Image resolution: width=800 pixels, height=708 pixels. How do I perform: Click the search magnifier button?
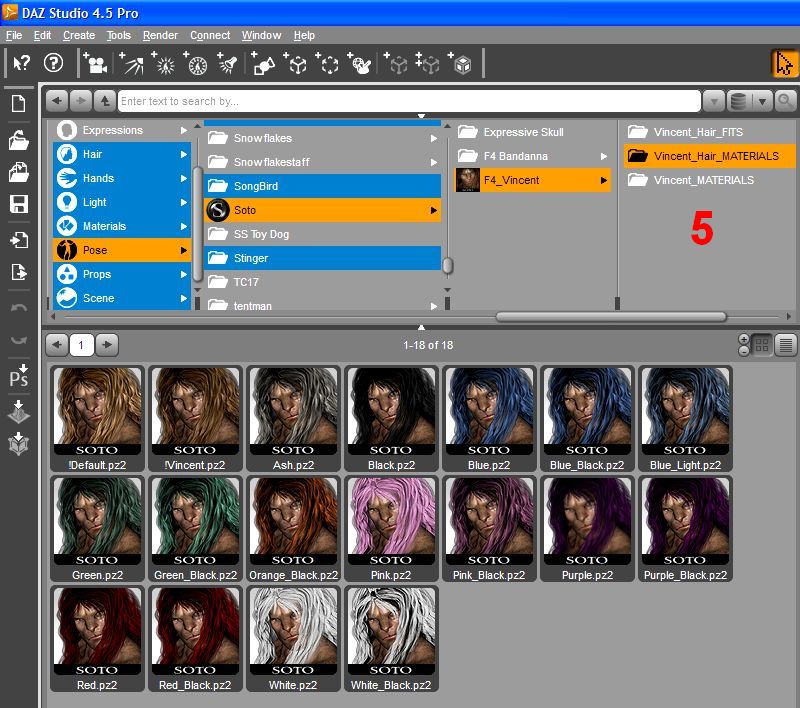(785, 101)
